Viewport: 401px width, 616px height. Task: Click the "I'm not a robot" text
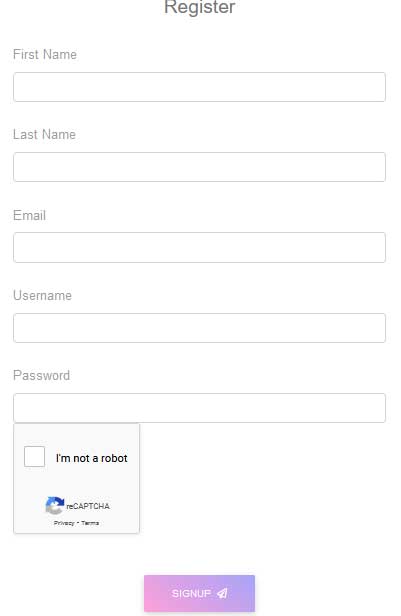click(92, 458)
